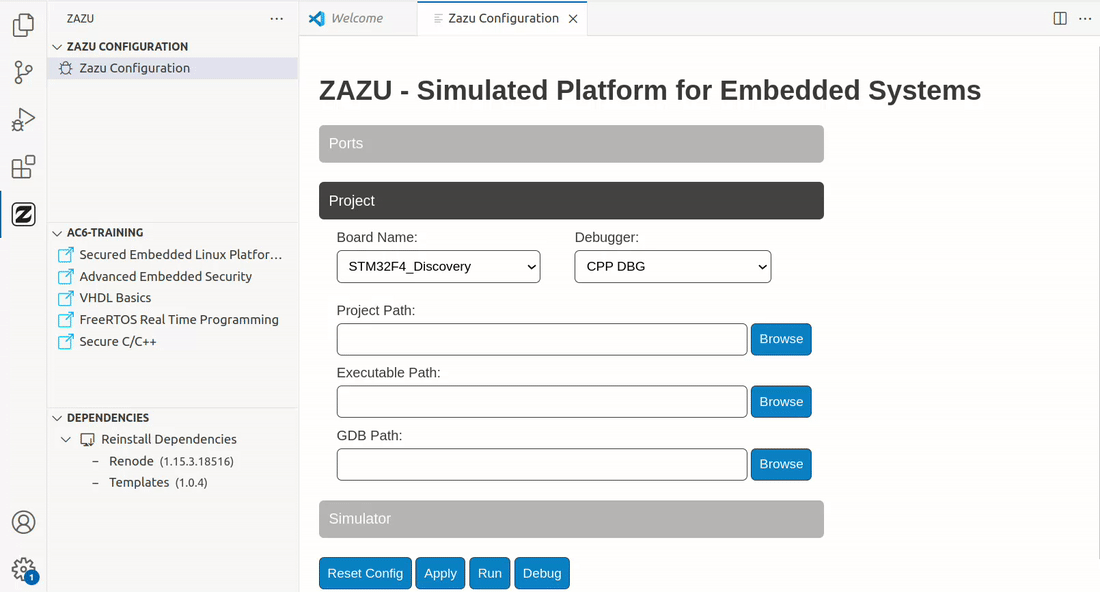Screen dimensions: 1100x592
Task: Open the Run and Debug view icon
Action: 23,120
